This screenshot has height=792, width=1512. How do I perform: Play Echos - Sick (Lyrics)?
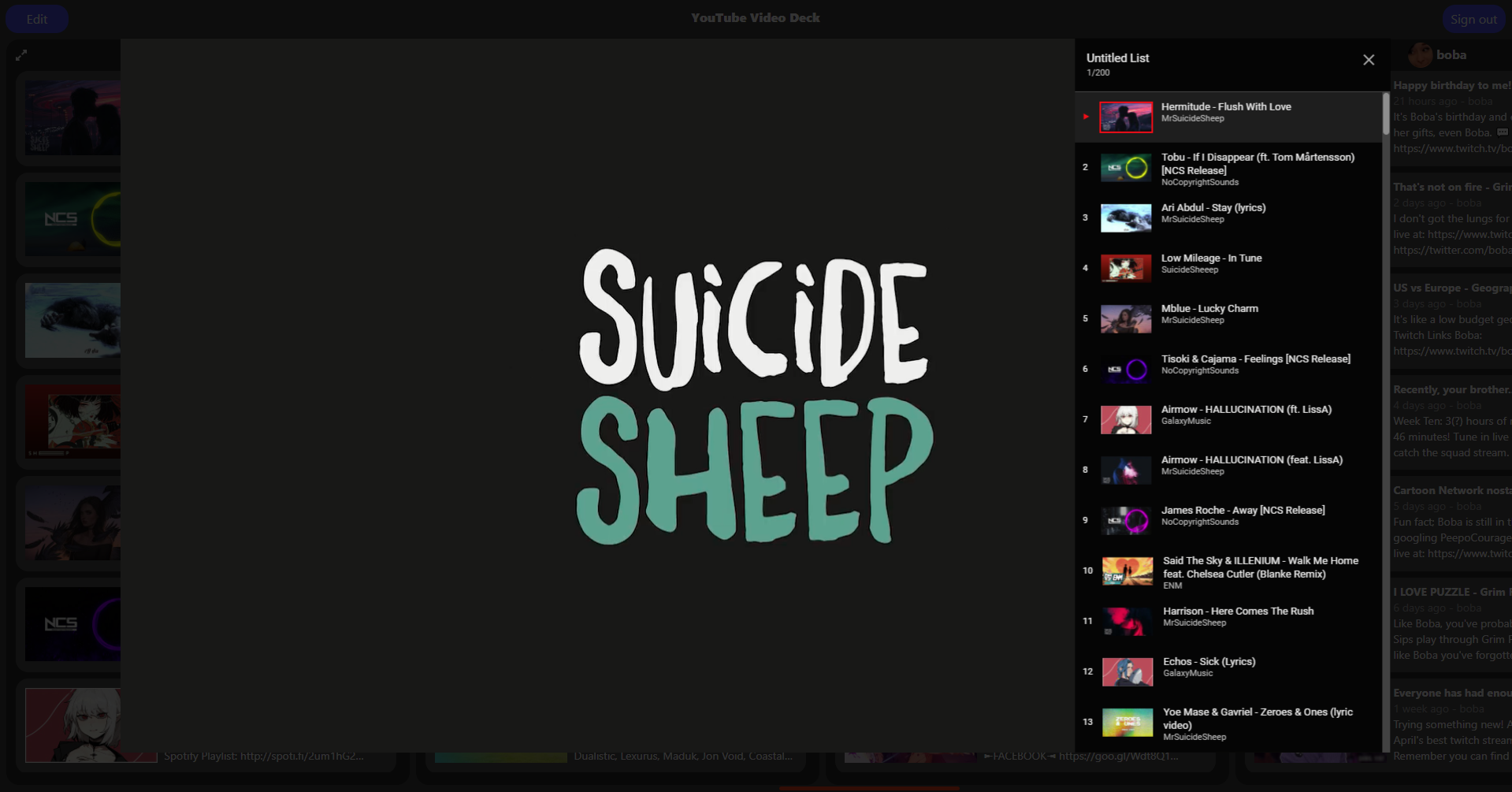(1228, 671)
